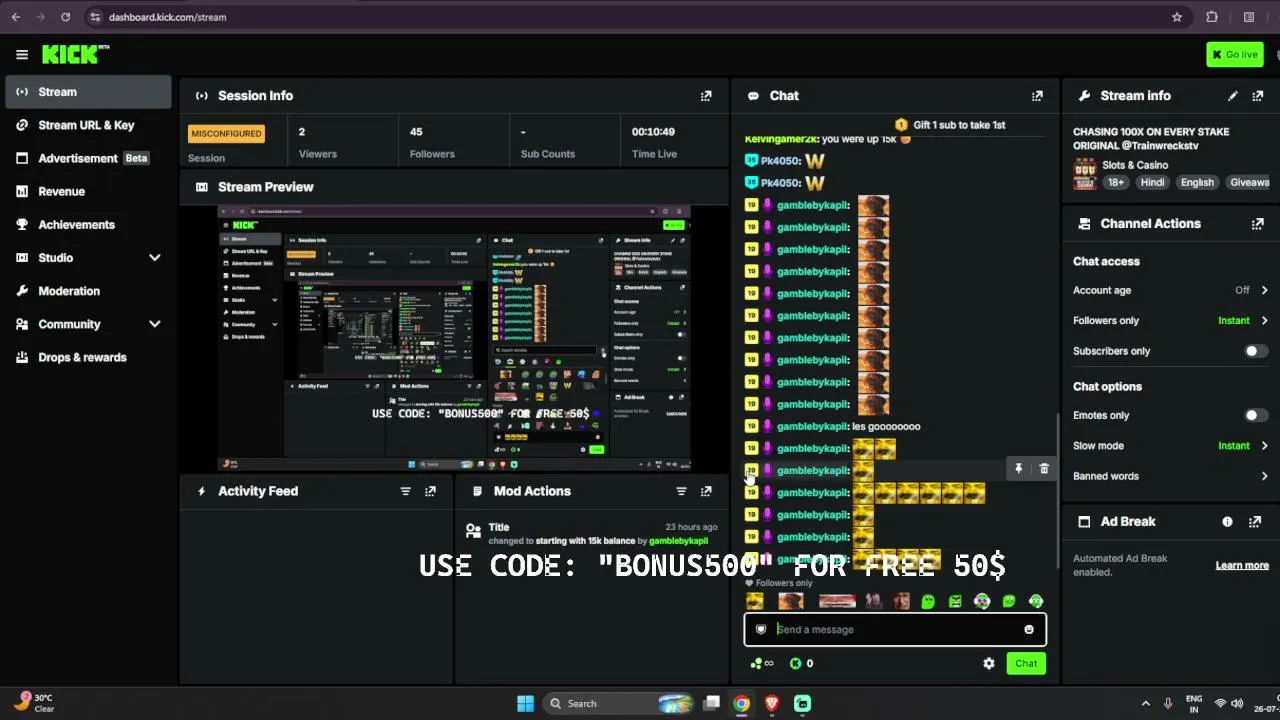Click into Send a message field
The height and width of the screenshot is (720, 1280).
point(895,629)
